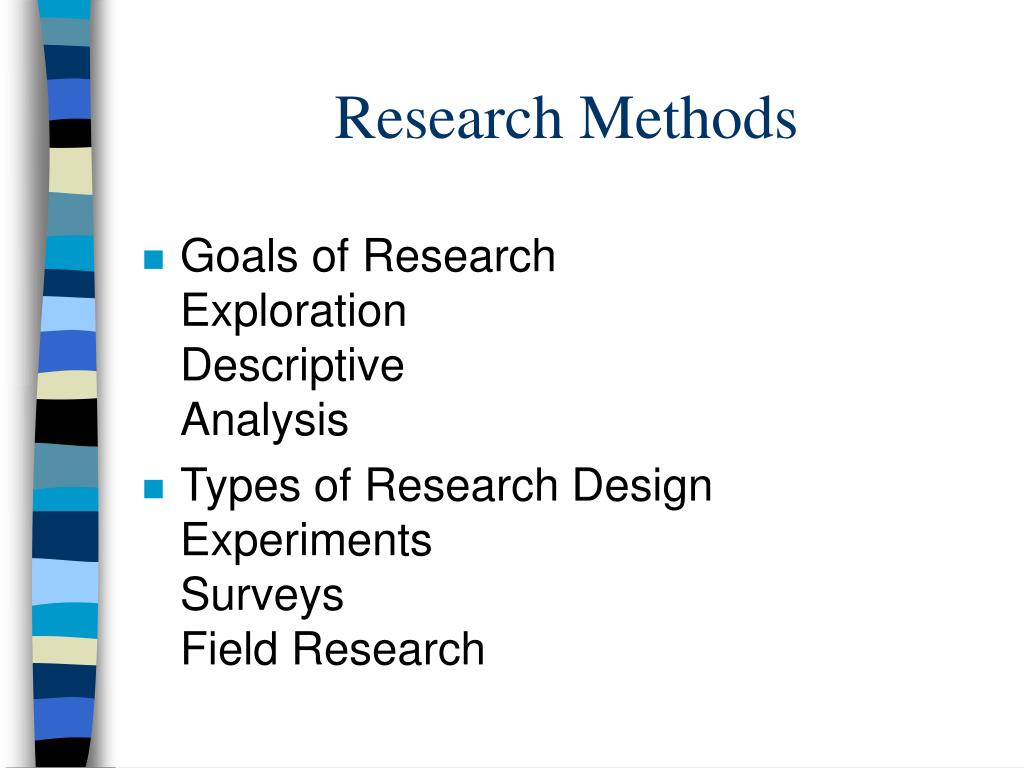This screenshot has height=768, width=1024.
Task: Select the Types of Research Design heading
Action: click(x=447, y=487)
